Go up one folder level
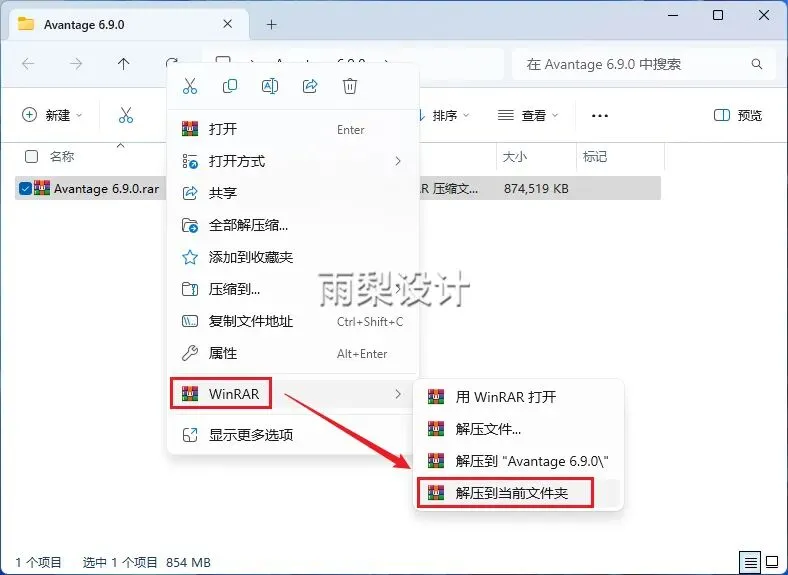The width and height of the screenshot is (788, 575). pyautogui.click(x=123, y=64)
